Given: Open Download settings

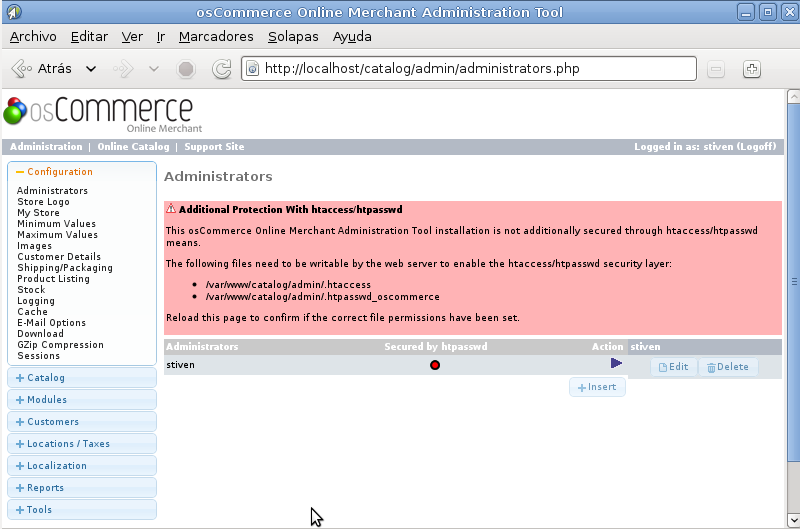Looking at the screenshot, I should 40,334.
